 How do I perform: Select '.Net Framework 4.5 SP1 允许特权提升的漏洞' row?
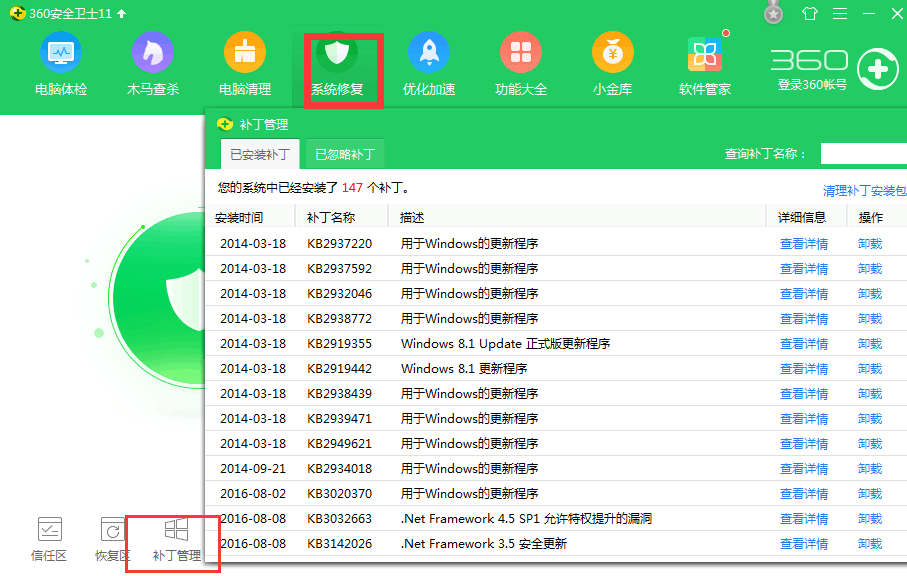[x=556, y=519]
